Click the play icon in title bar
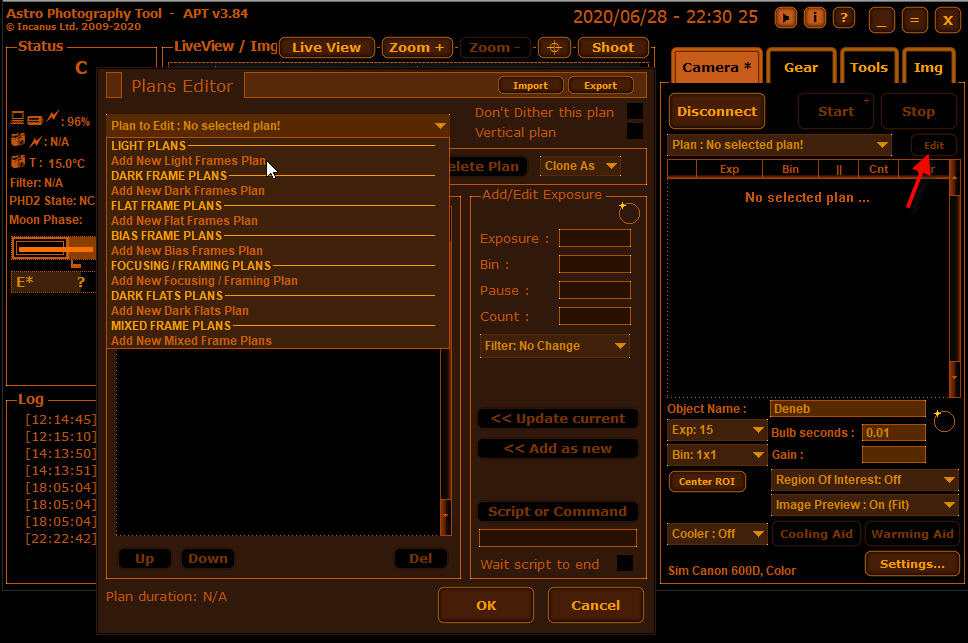Screen dimensions: 968x643 787,18
